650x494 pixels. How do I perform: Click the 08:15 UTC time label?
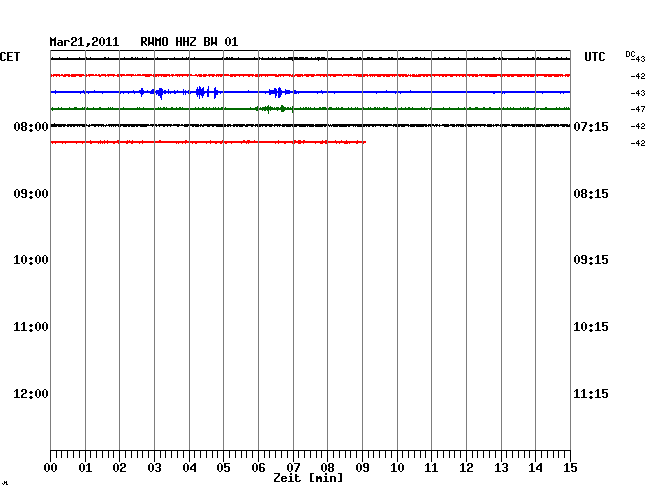[591, 194]
